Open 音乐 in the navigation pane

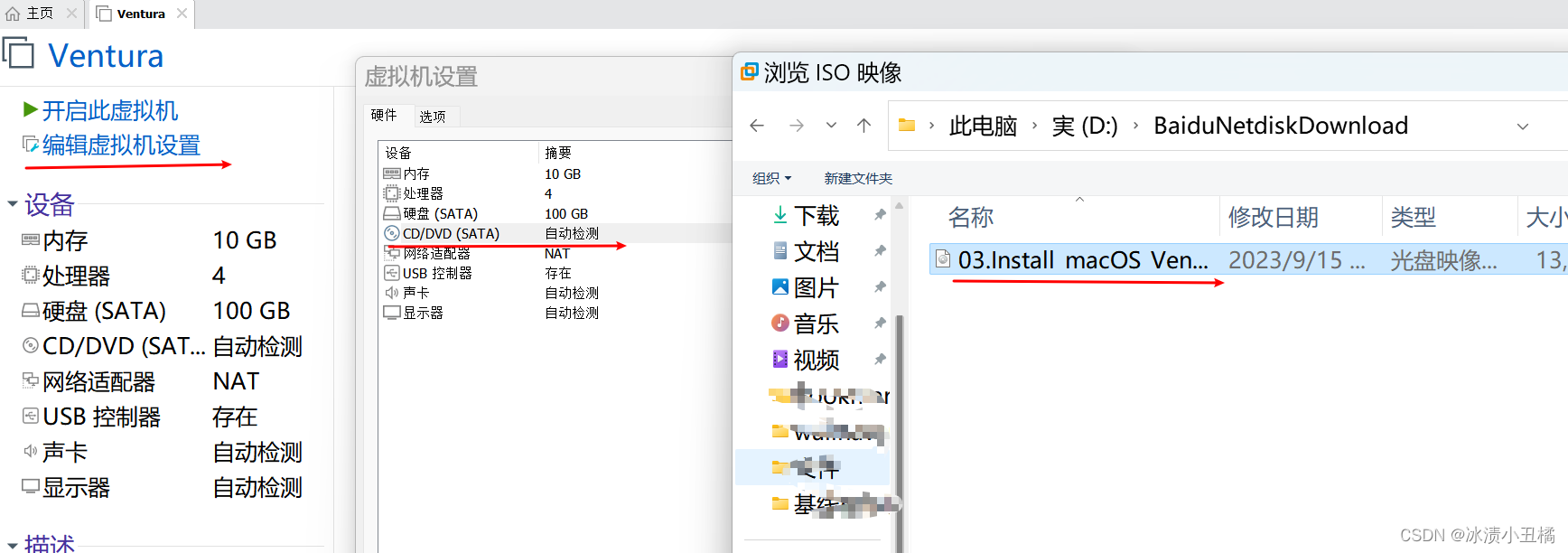[x=817, y=323]
